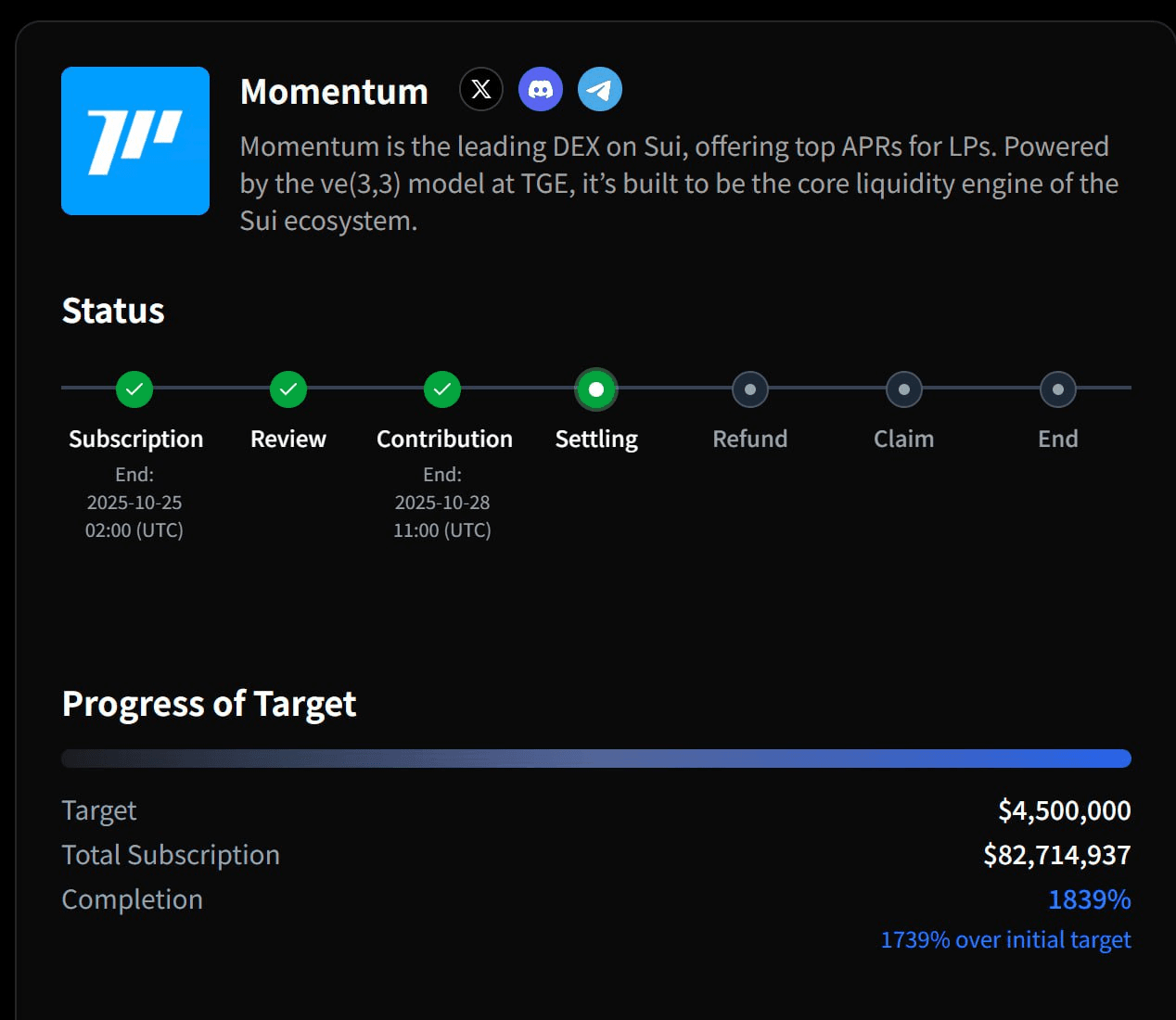
Task: Select the active Settling step marker
Action: click(x=596, y=389)
